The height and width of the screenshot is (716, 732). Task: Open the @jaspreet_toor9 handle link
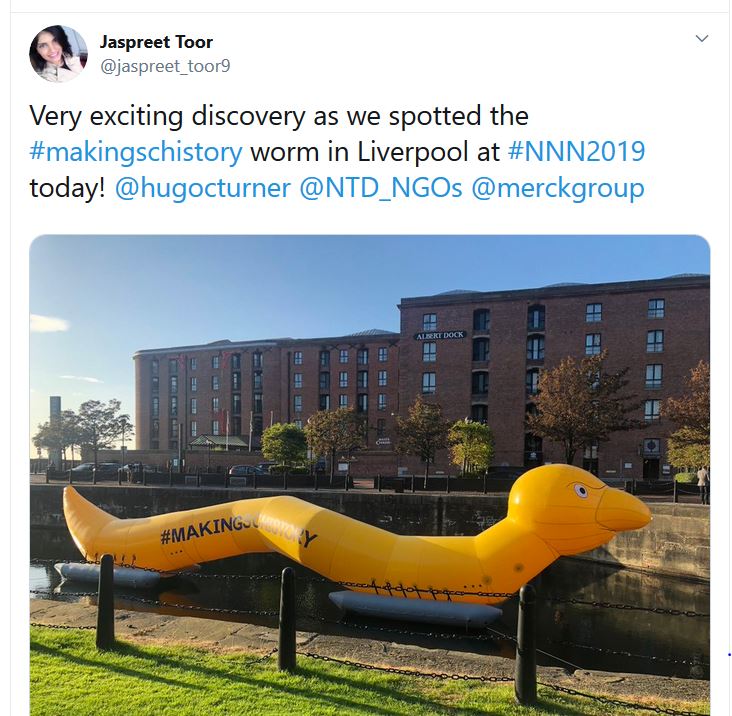pyautogui.click(x=165, y=66)
